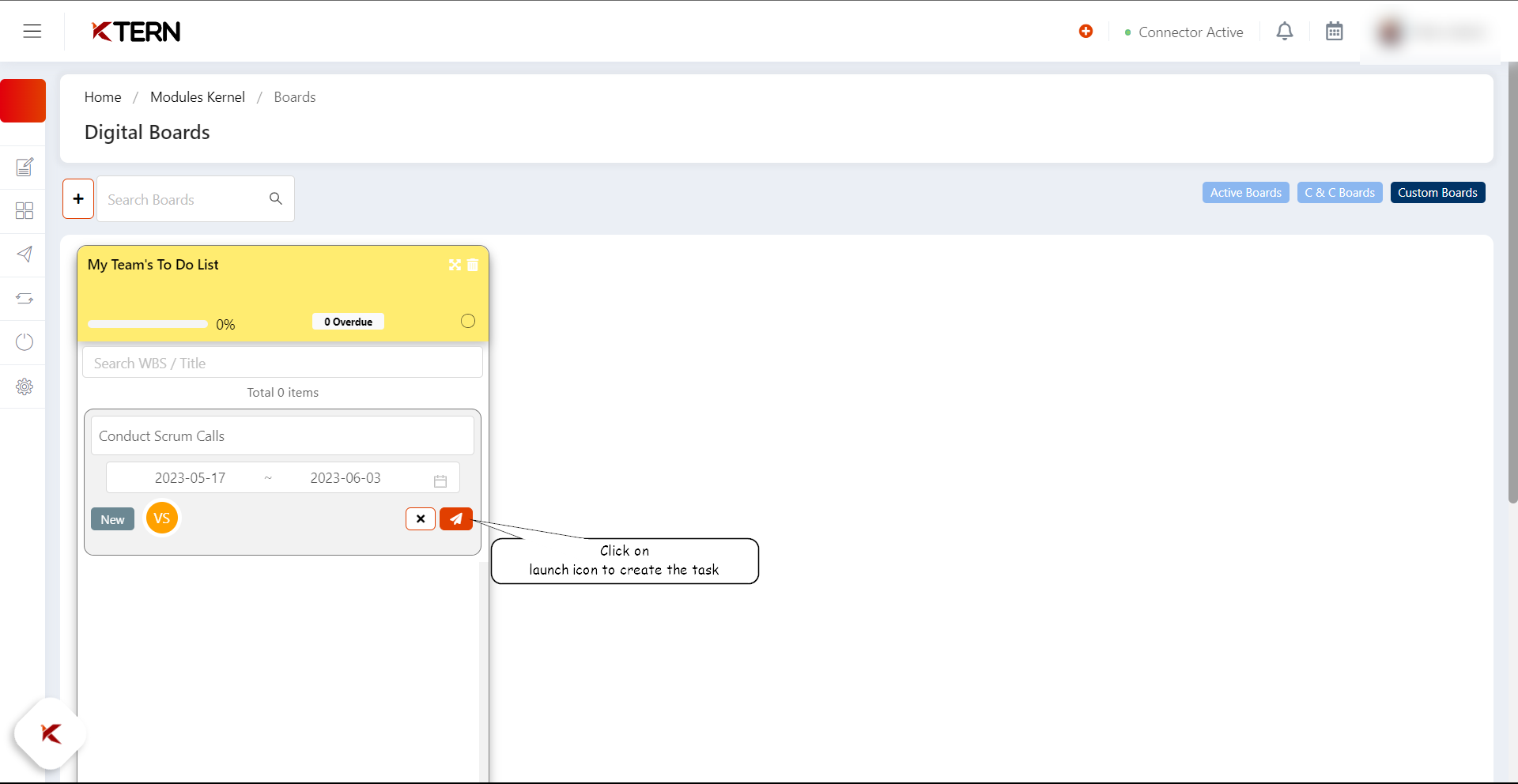Open notifications via the bell icon
The image size is (1518, 784).
1285,31
